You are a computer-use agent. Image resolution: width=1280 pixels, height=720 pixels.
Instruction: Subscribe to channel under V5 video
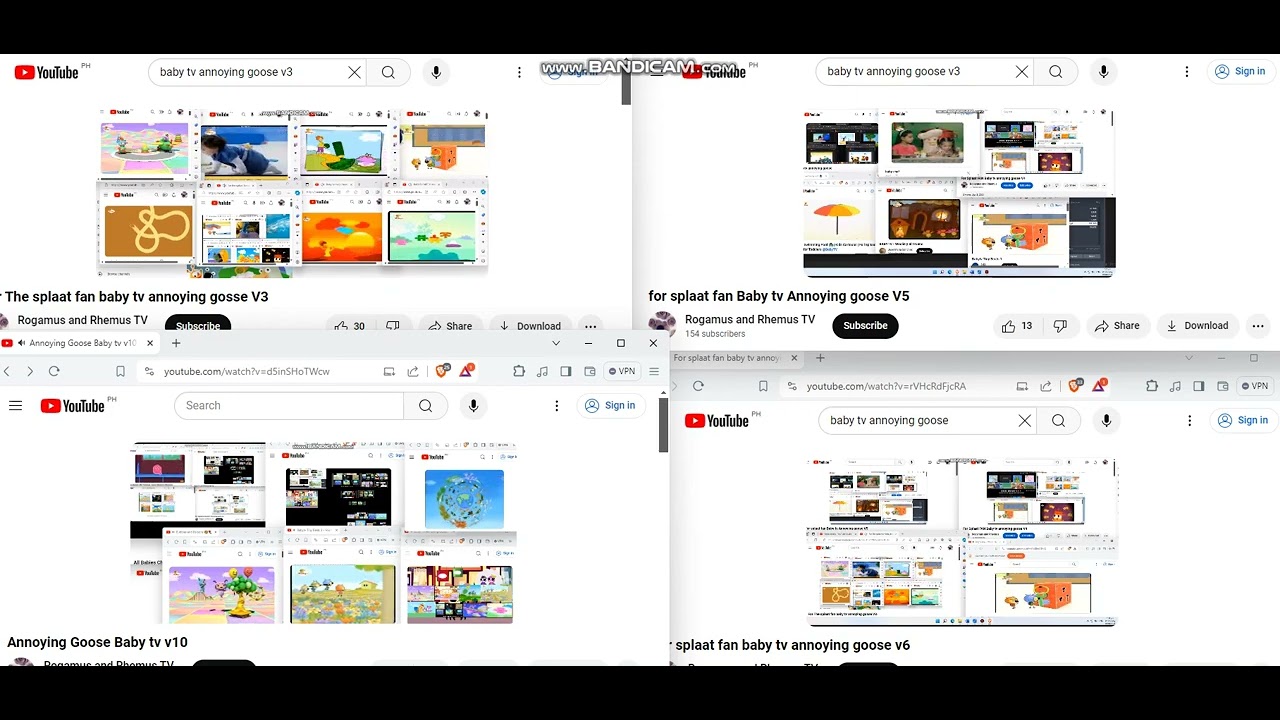click(865, 325)
